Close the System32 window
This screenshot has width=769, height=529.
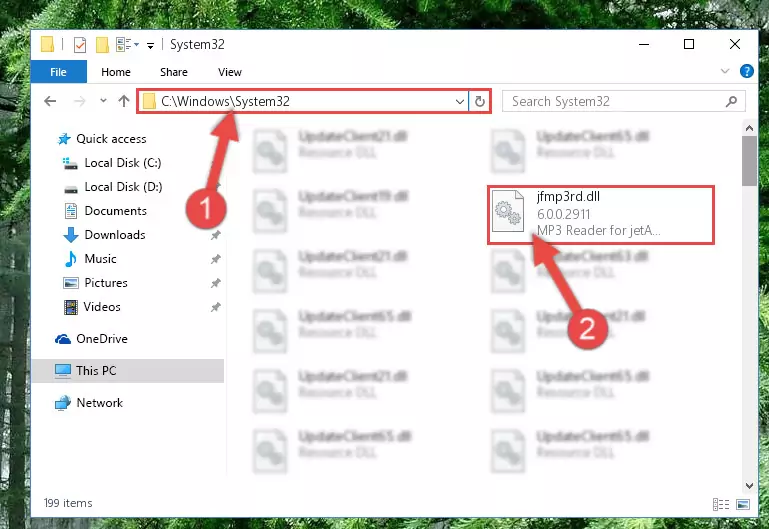tap(734, 44)
